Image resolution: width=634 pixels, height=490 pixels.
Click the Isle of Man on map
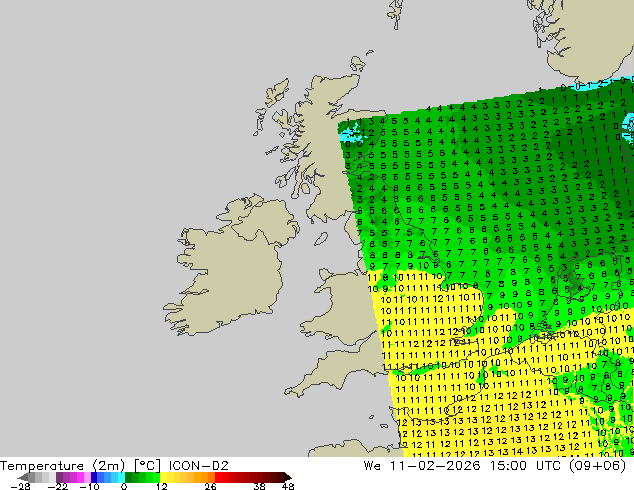(321, 239)
